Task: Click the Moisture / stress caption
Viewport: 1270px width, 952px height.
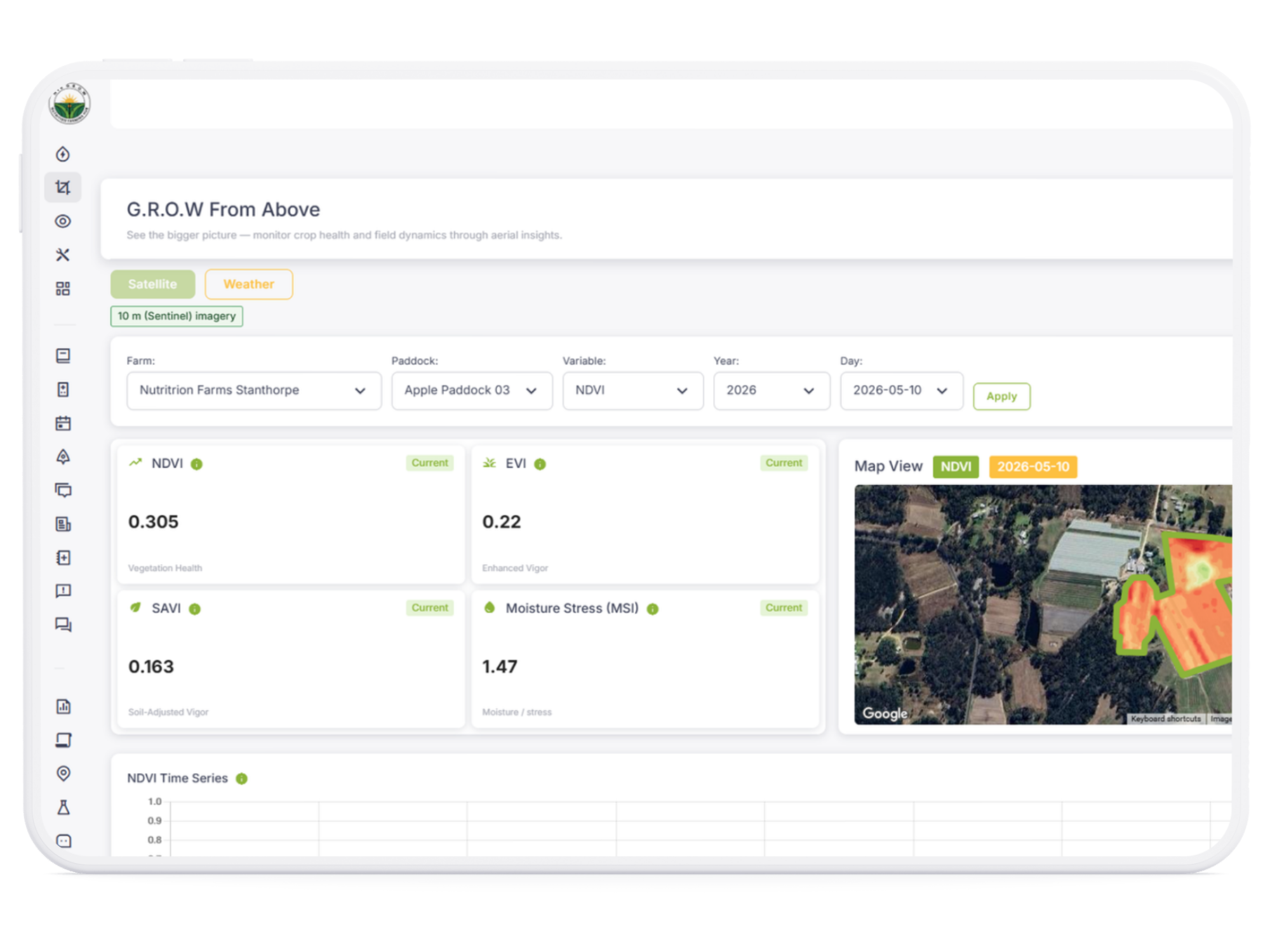Action: click(517, 712)
